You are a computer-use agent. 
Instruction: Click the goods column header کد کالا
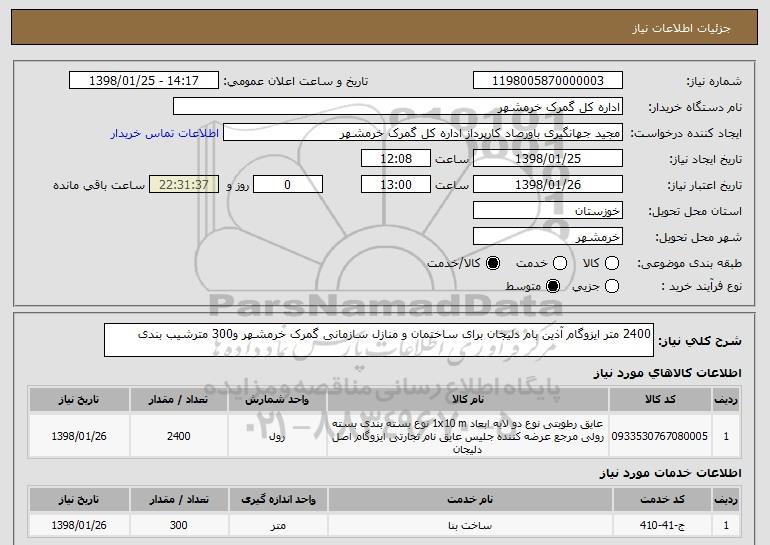[x=660, y=400]
